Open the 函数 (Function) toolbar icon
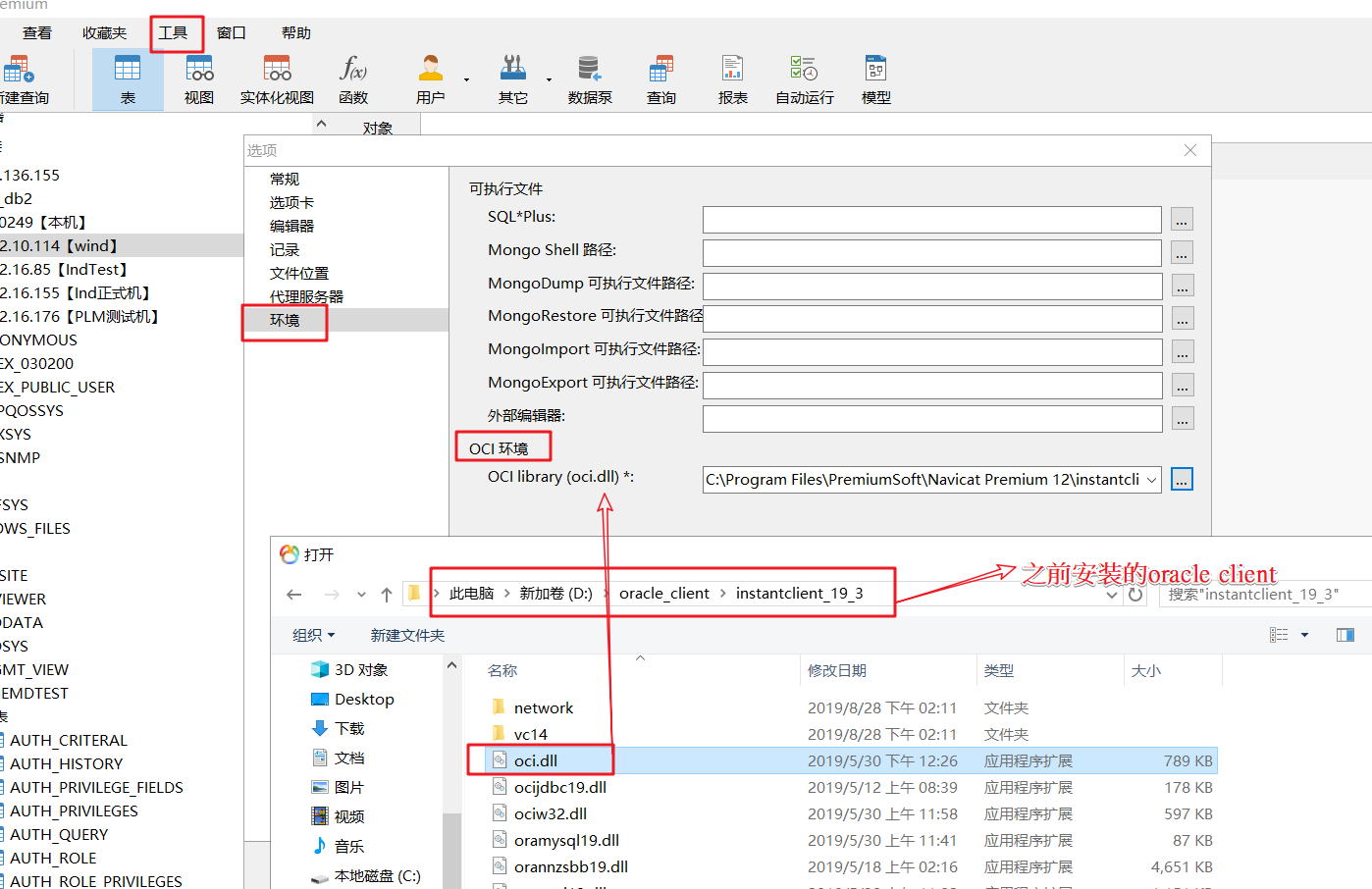This screenshot has width=1372, height=889. [353, 79]
